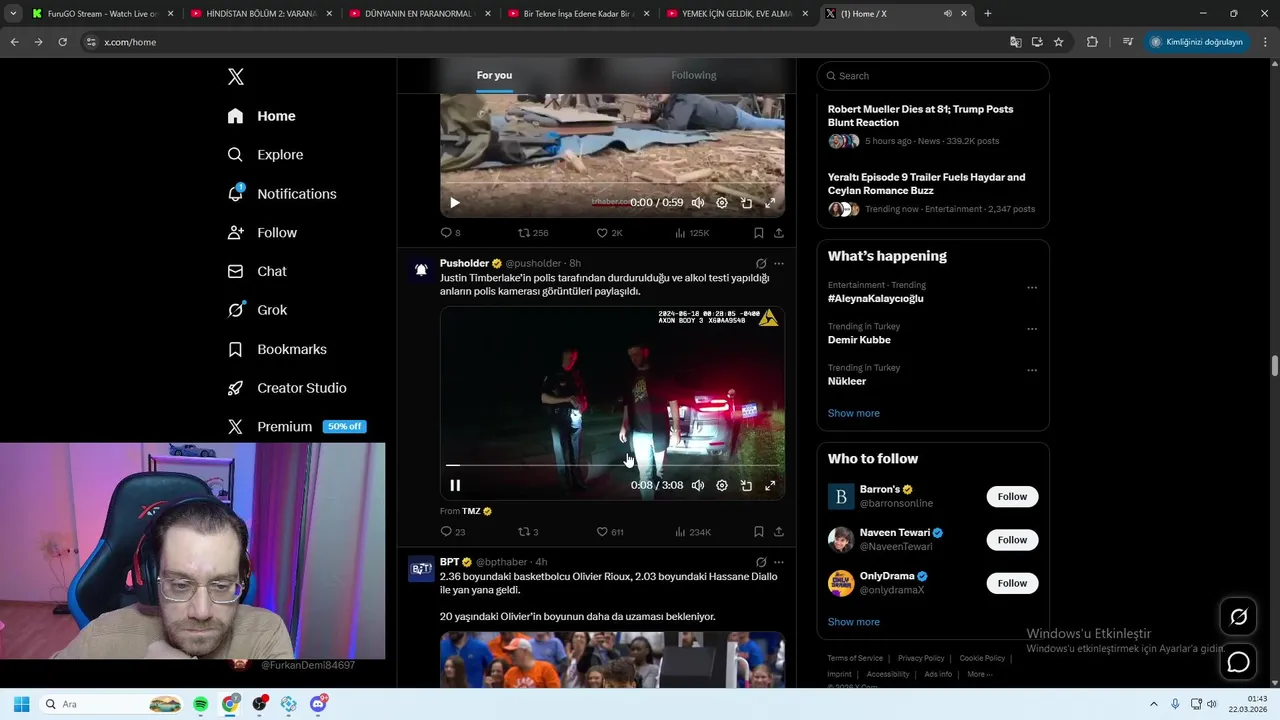Bookmark the Pusholder post

(x=758, y=532)
